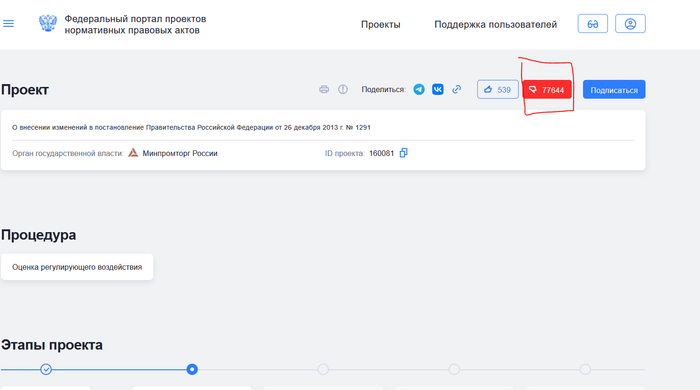Go to Проекты menu item

[x=380, y=25]
